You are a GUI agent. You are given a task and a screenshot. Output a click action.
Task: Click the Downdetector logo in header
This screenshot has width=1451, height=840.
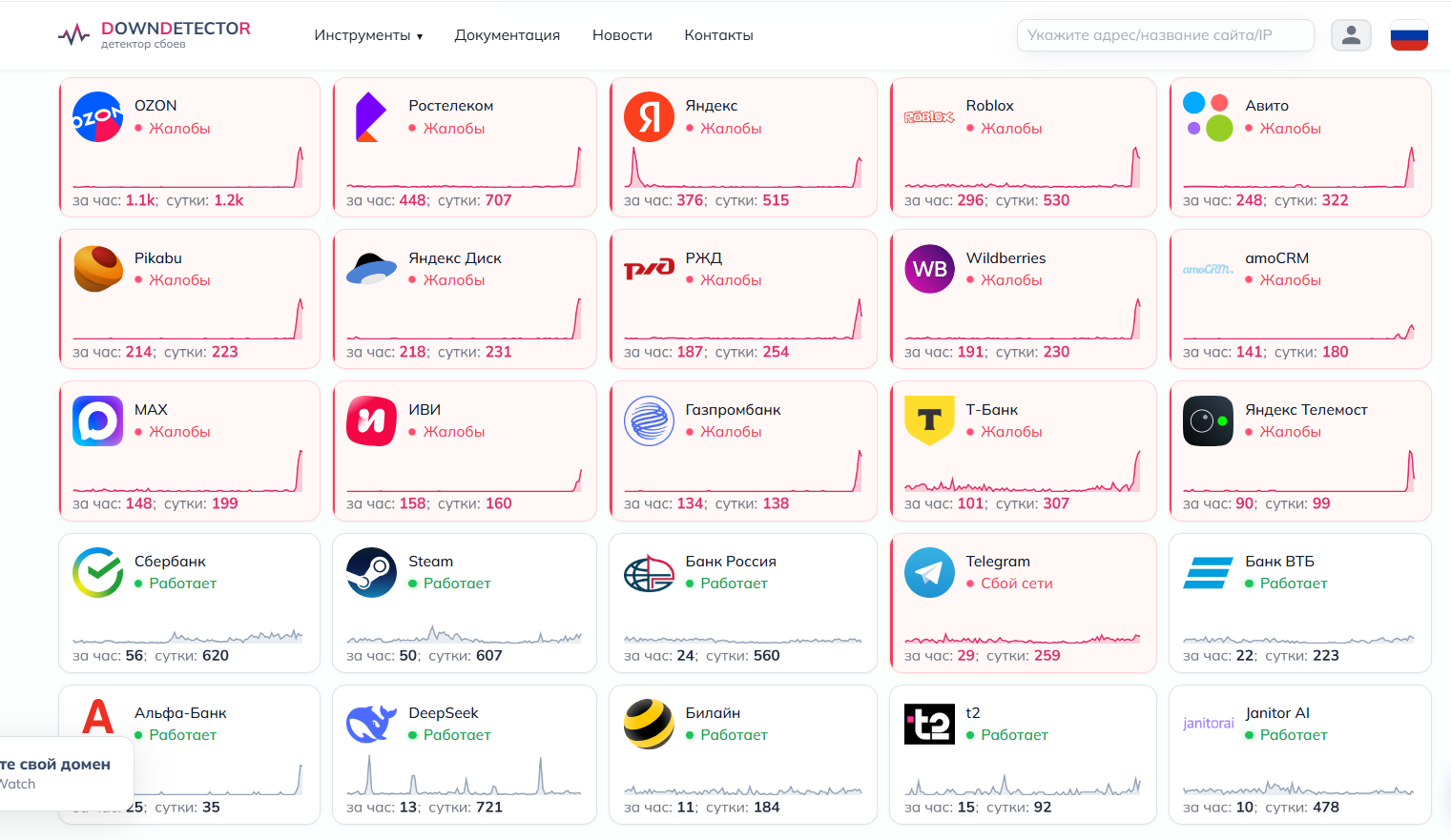[x=154, y=34]
